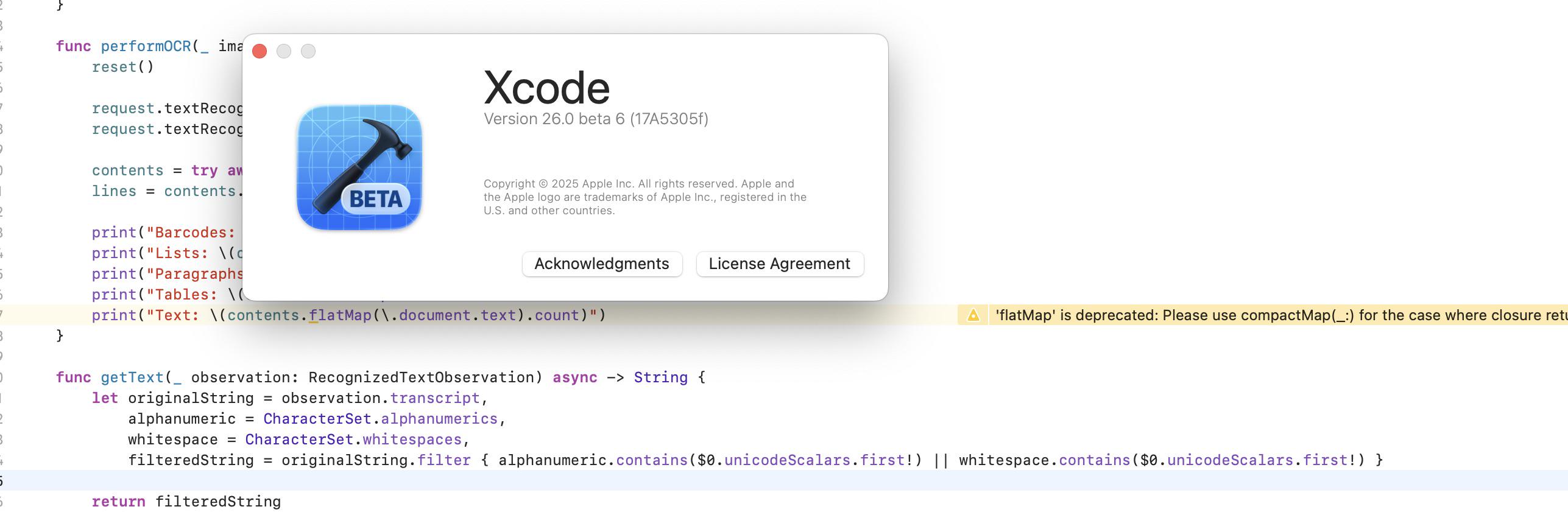Click the yellow flatMap warning triangle icon
1568x515 pixels.
pos(973,315)
